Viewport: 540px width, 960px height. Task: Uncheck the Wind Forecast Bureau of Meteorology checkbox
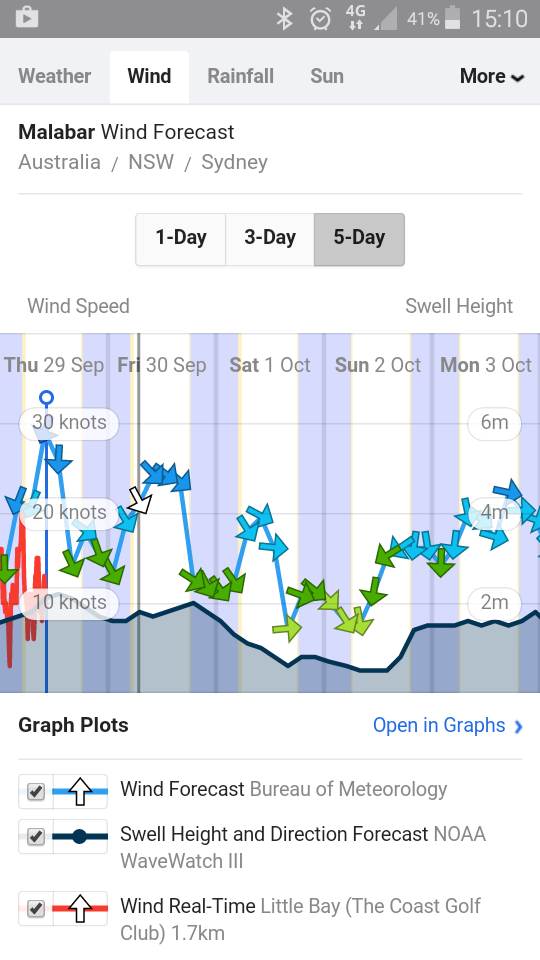pos(36,792)
